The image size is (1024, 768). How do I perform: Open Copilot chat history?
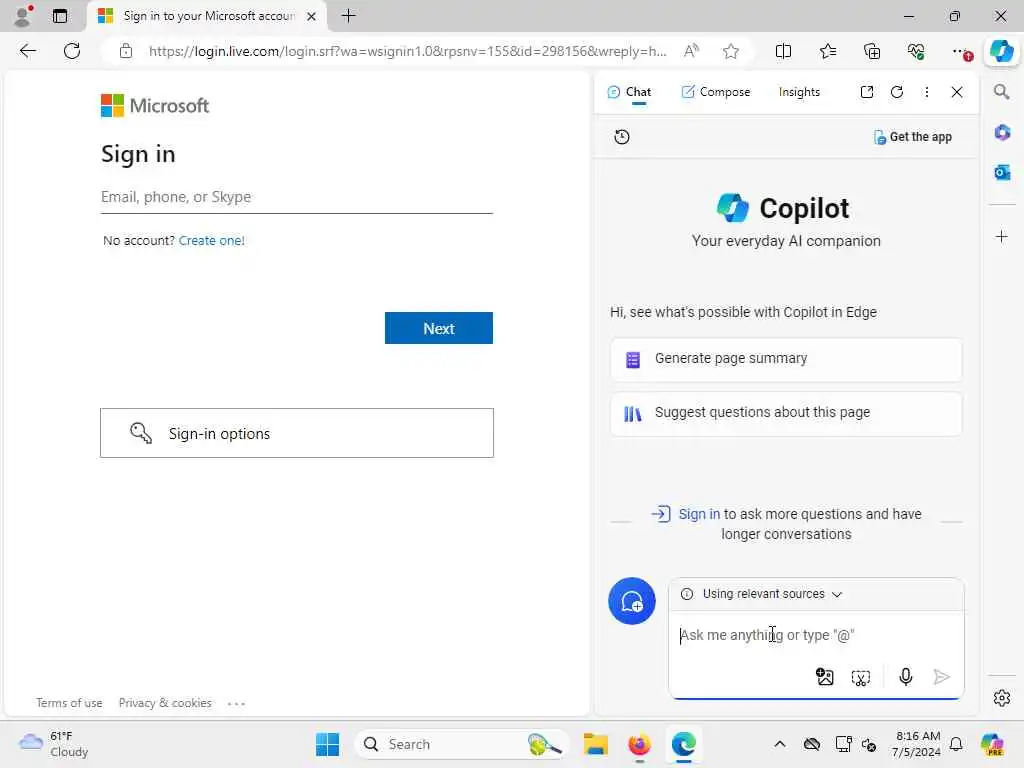[622, 136]
